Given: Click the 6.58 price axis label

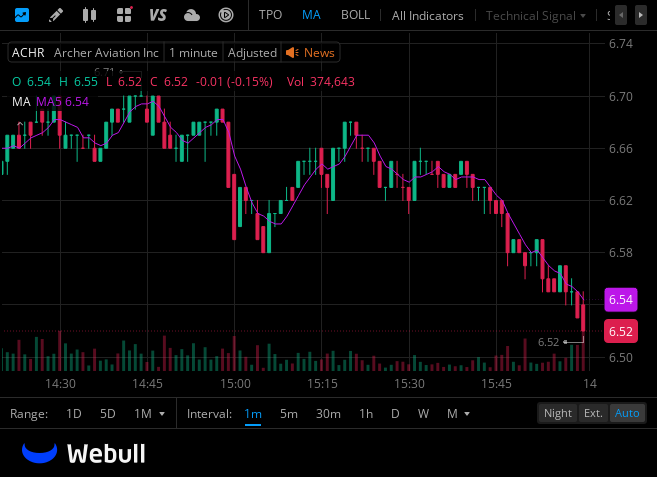Looking at the screenshot, I should pyautogui.click(x=621, y=253).
